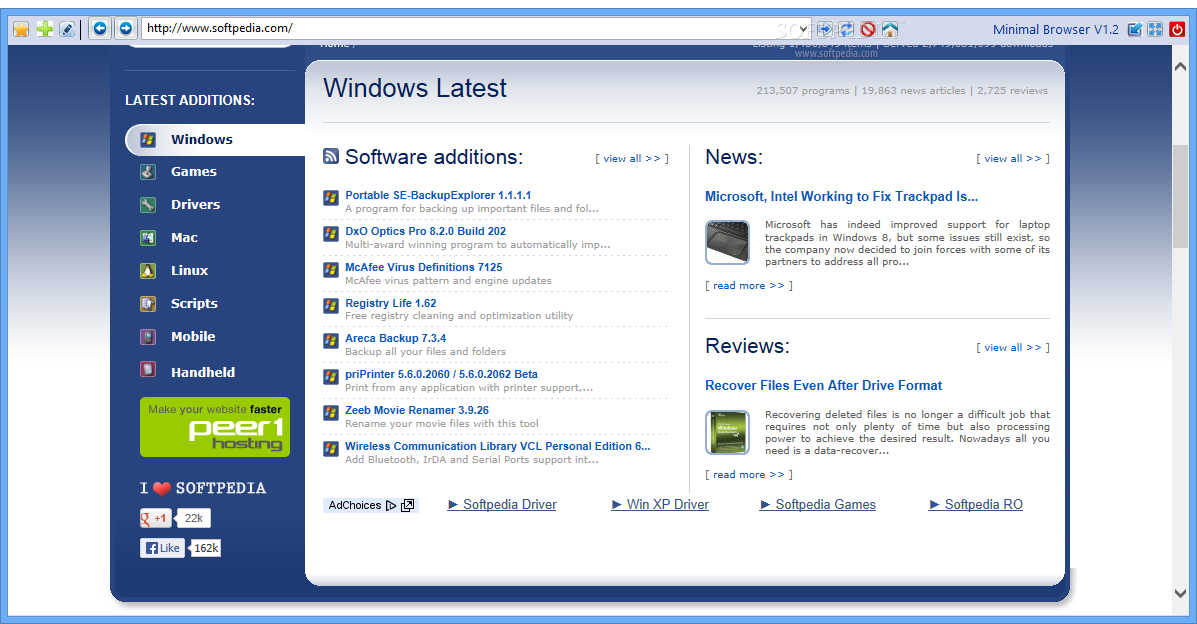
Task: Open favorites with the star icon
Action: click(21, 29)
